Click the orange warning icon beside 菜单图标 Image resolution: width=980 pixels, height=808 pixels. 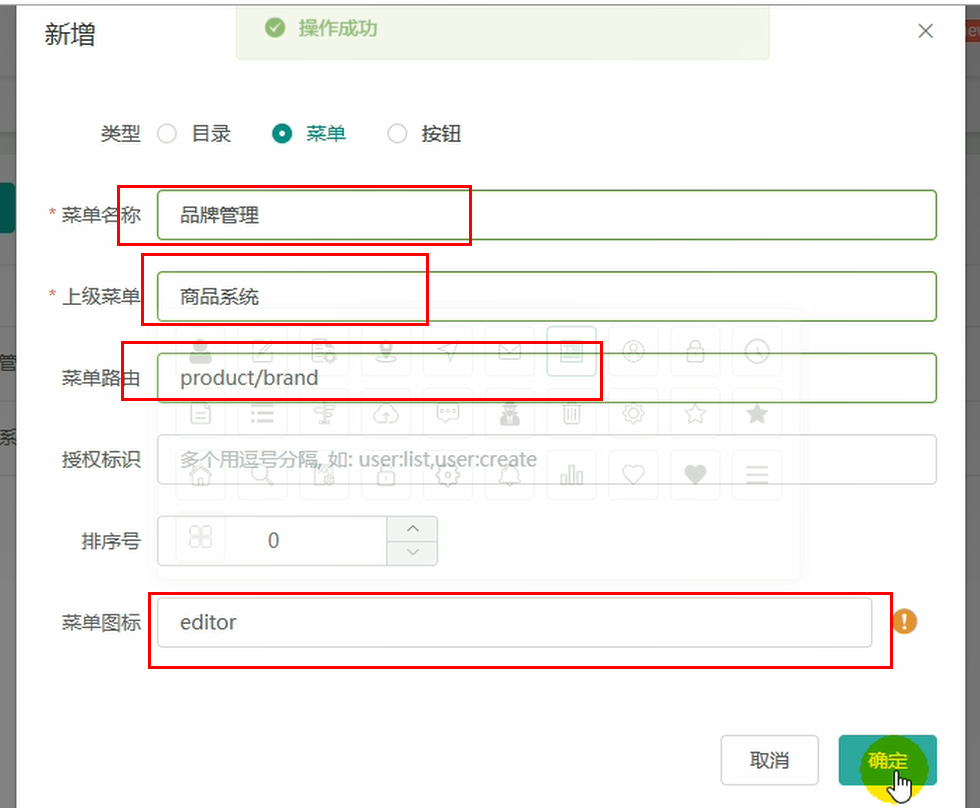coord(904,622)
